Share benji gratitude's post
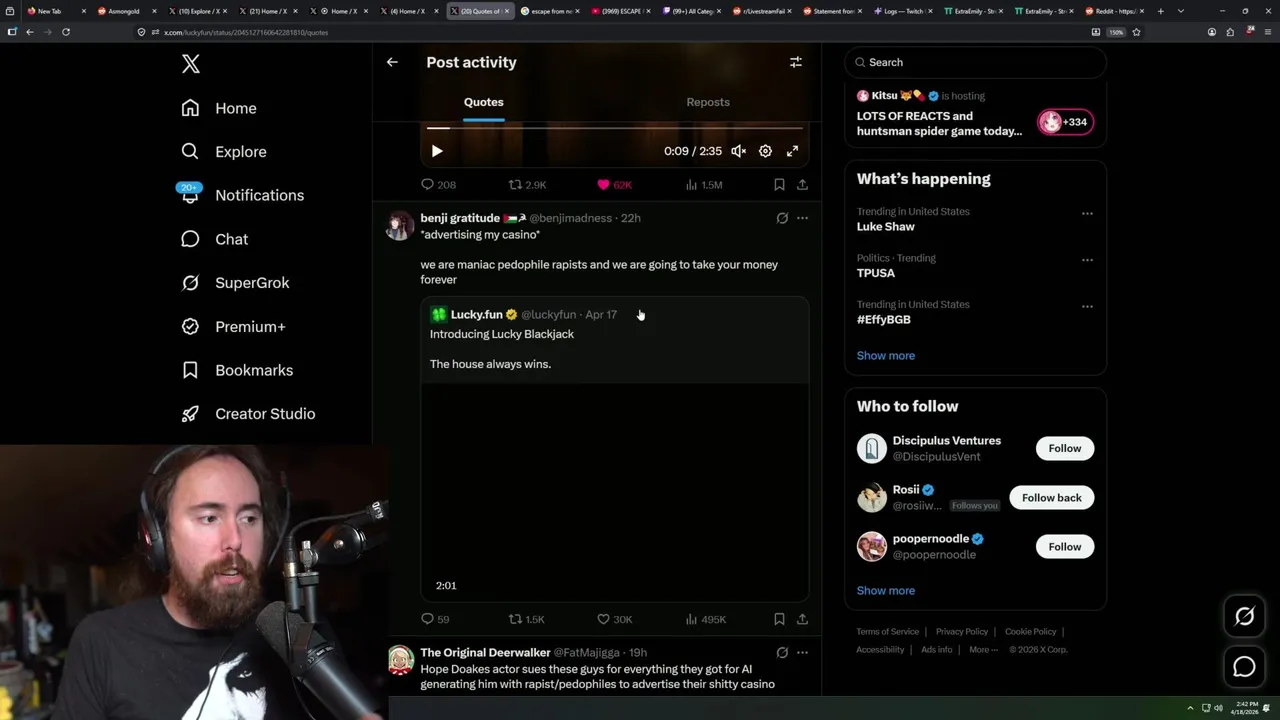 802,620
